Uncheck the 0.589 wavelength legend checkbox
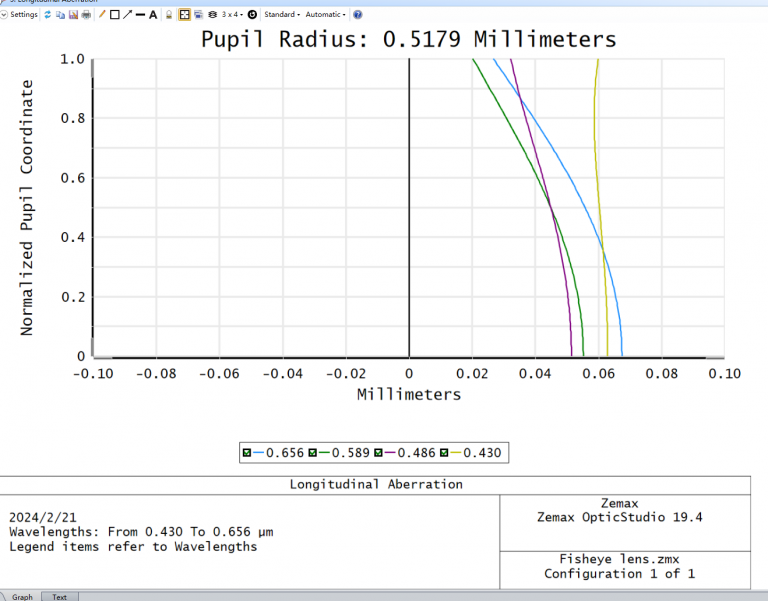The image size is (768, 601). [312, 453]
